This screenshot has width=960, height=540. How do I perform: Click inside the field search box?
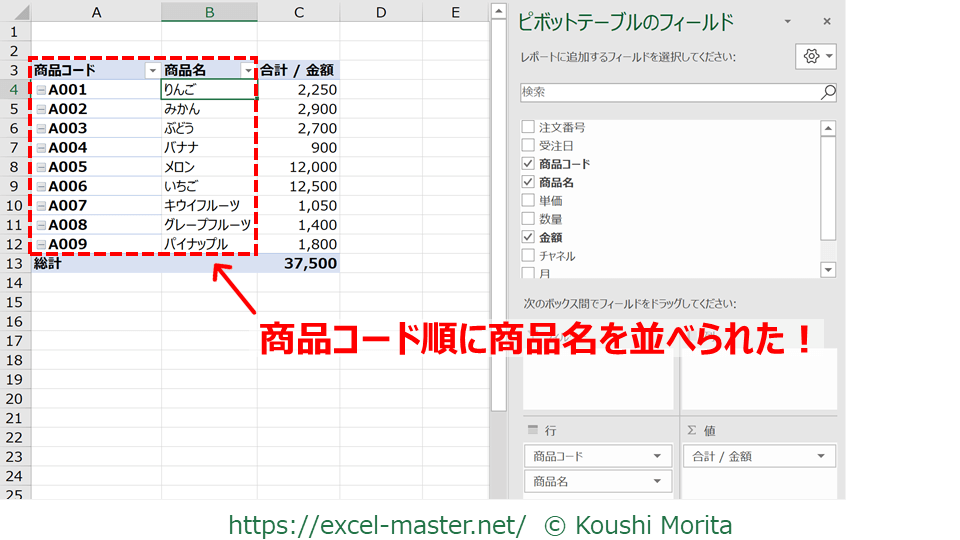tap(670, 92)
